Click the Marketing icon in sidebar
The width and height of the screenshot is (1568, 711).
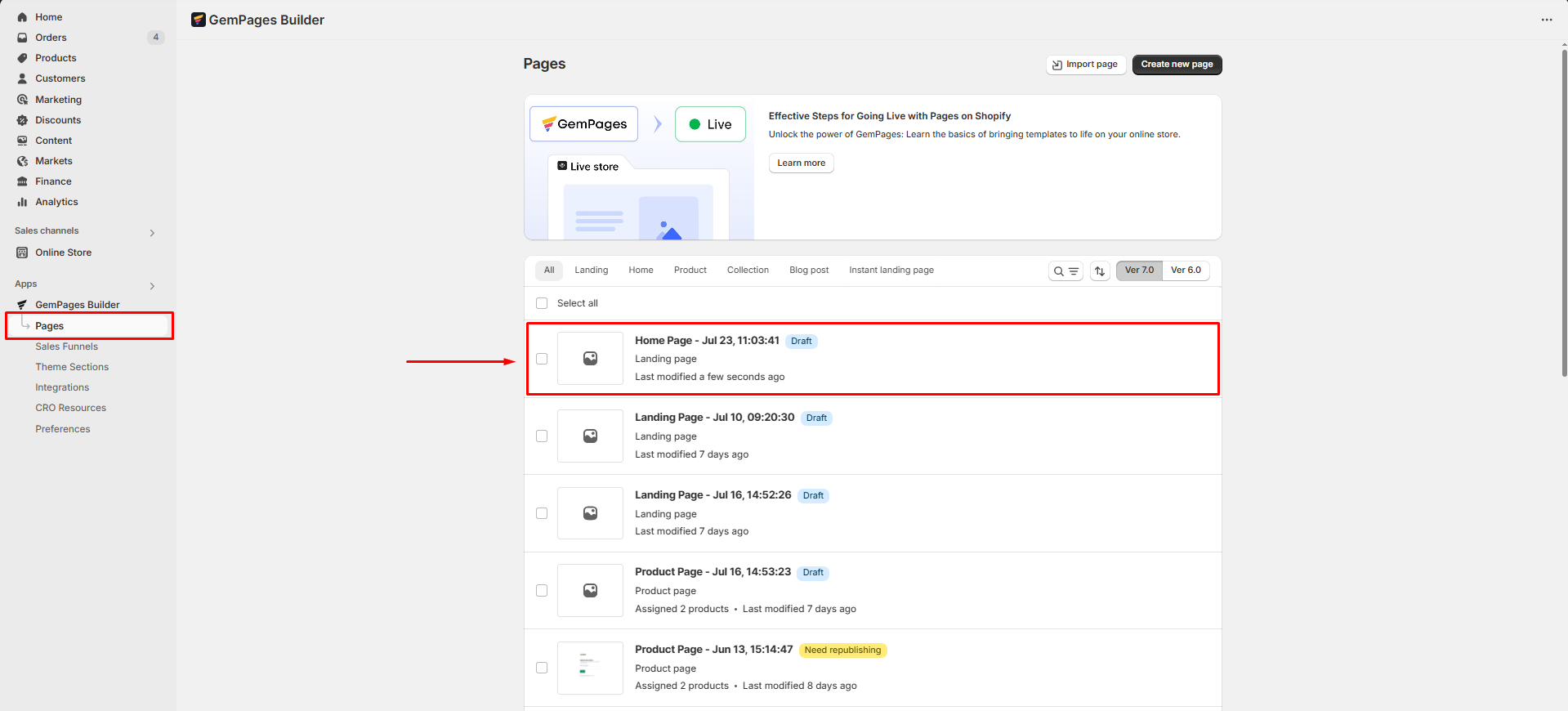[x=22, y=100]
